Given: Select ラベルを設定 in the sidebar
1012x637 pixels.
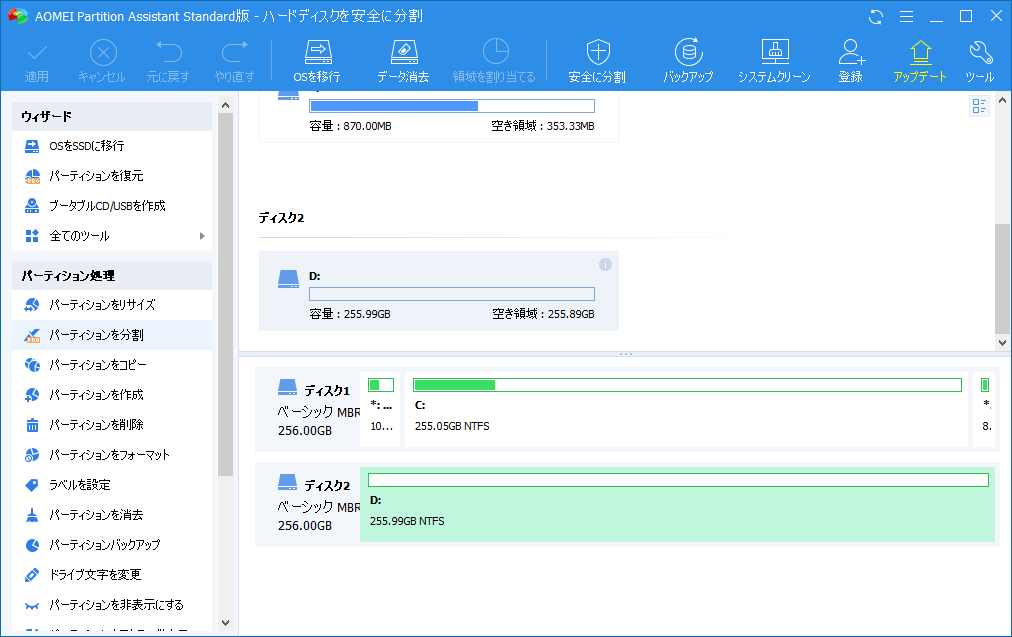Looking at the screenshot, I should click(x=112, y=485).
